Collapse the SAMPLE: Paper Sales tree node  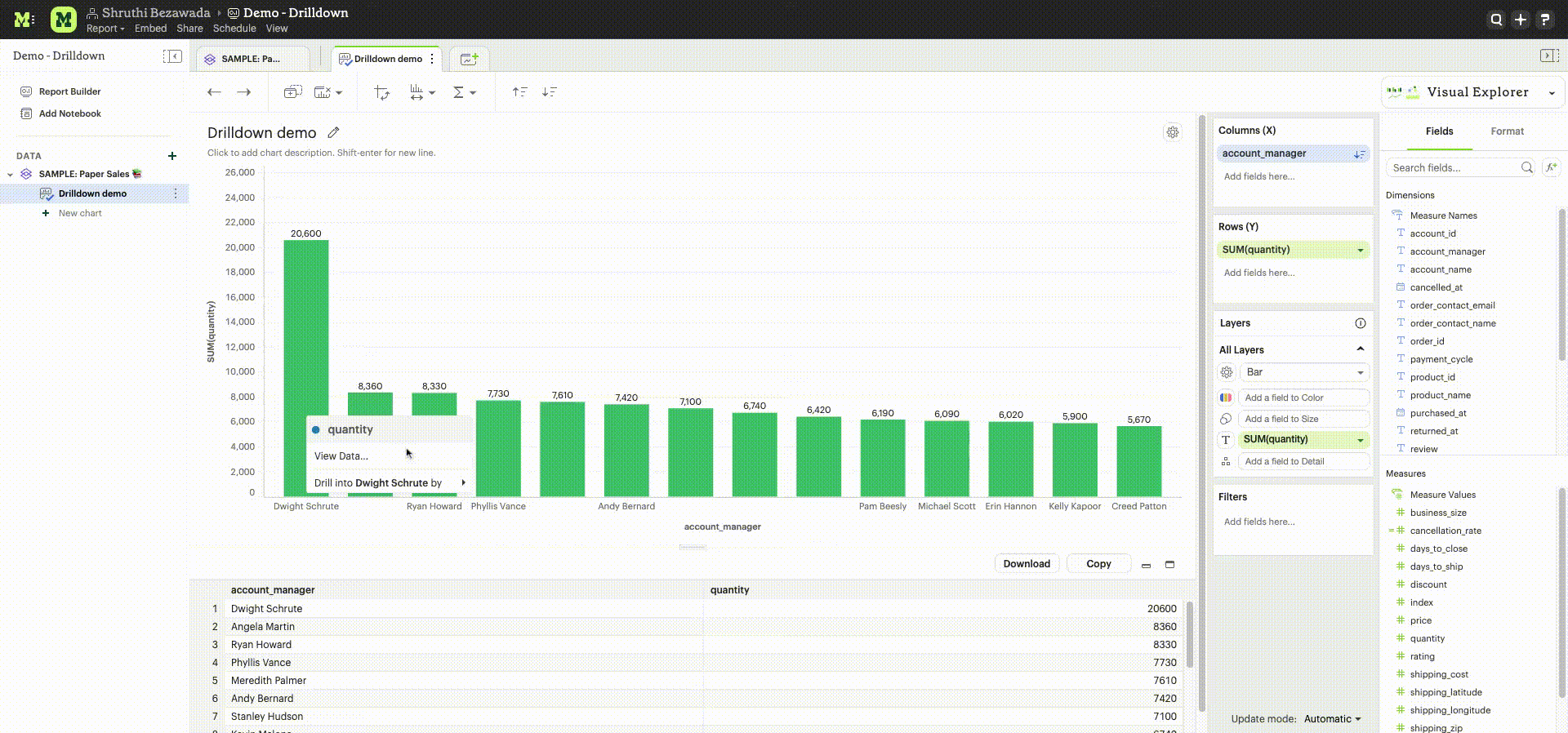[11, 175]
